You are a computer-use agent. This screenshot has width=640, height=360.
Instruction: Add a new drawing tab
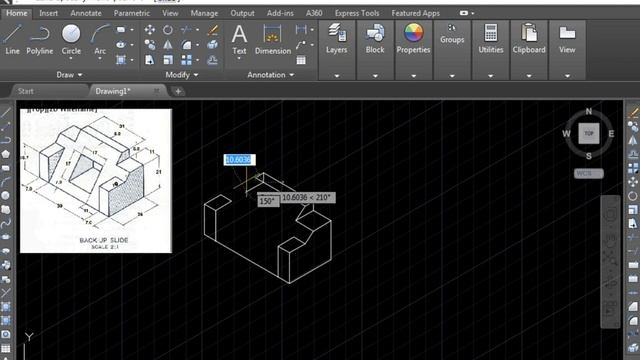pos(178,91)
